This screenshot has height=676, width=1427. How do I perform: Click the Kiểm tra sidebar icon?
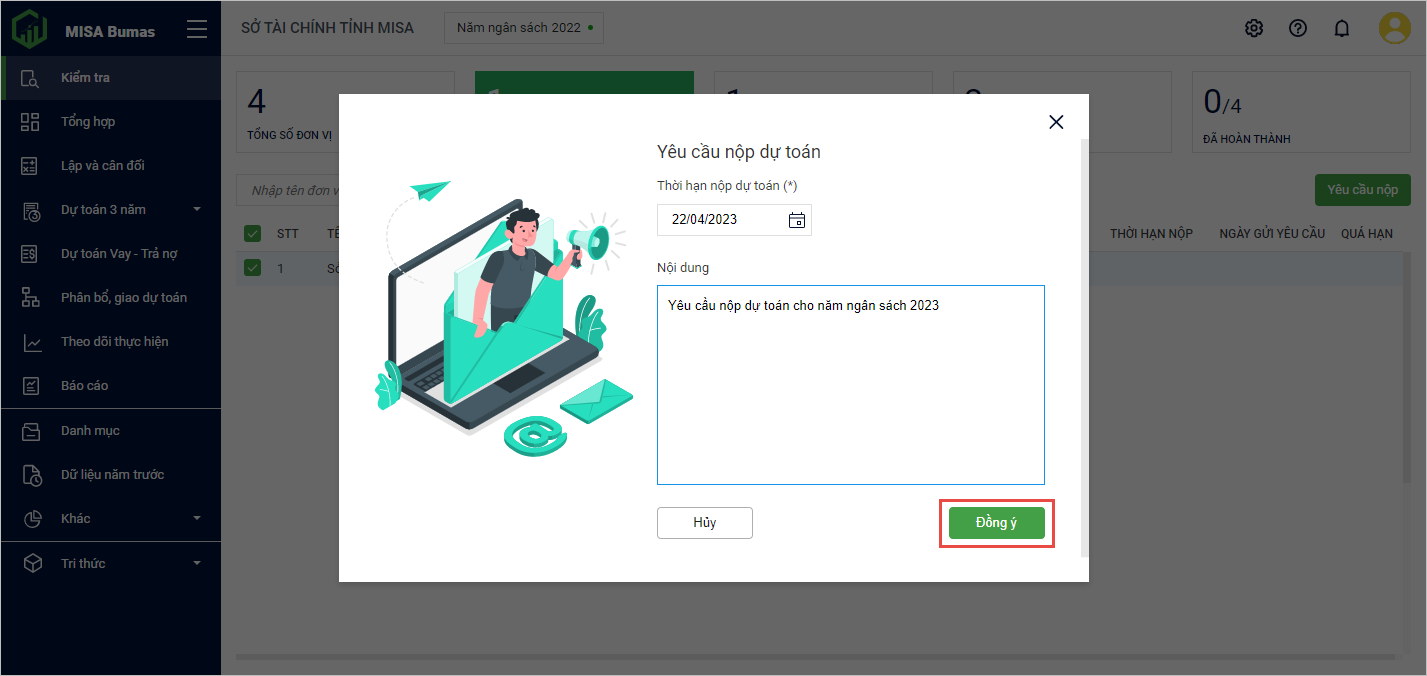(30, 78)
